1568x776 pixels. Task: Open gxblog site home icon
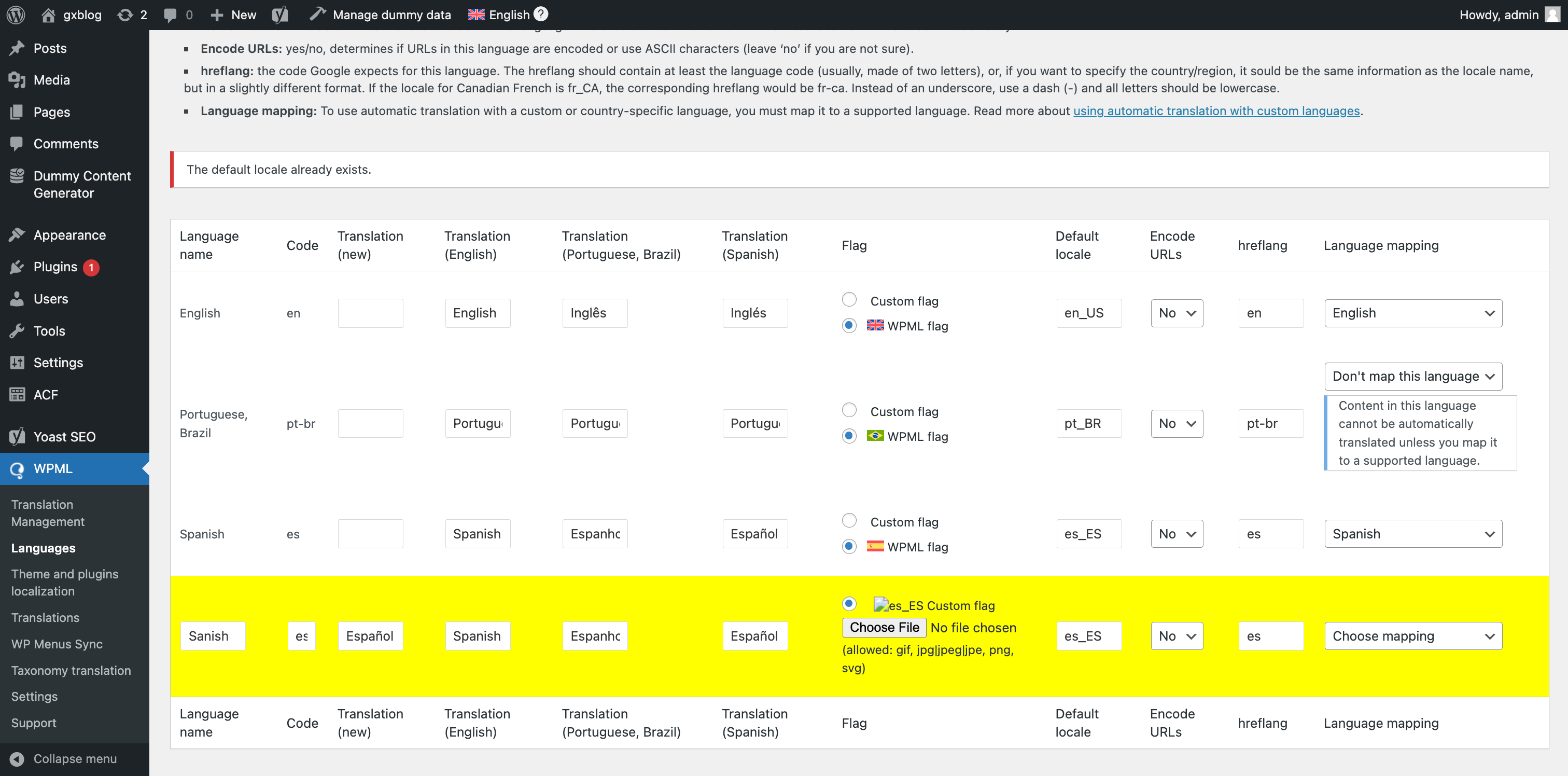[48, 15]
